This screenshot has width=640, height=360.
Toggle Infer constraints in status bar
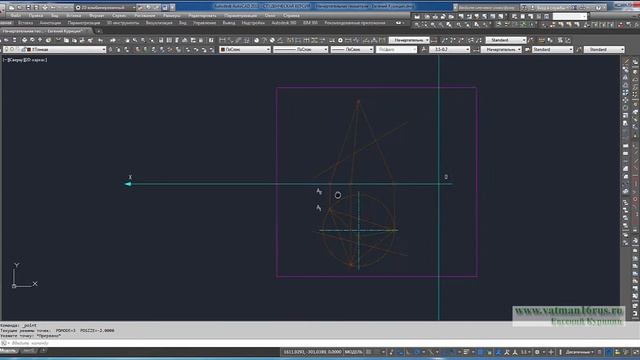coord(391,352)
